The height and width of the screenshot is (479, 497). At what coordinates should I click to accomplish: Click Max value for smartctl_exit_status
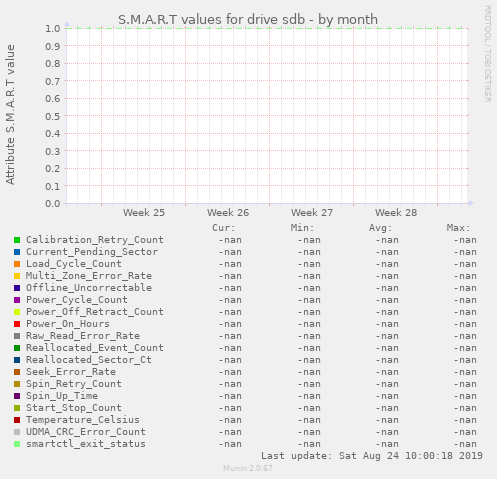(465, 444)
